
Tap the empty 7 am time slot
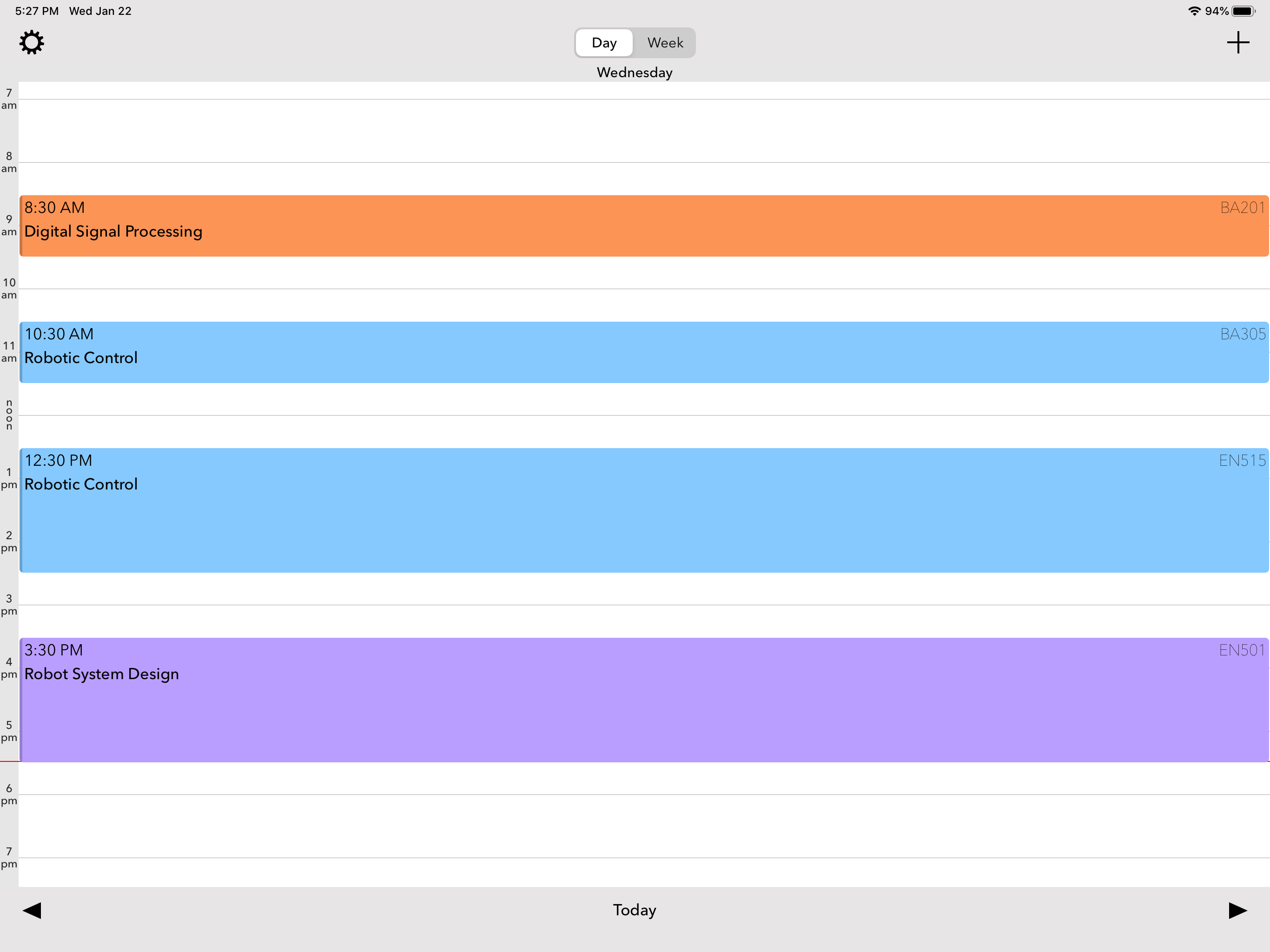click(632, 131)
